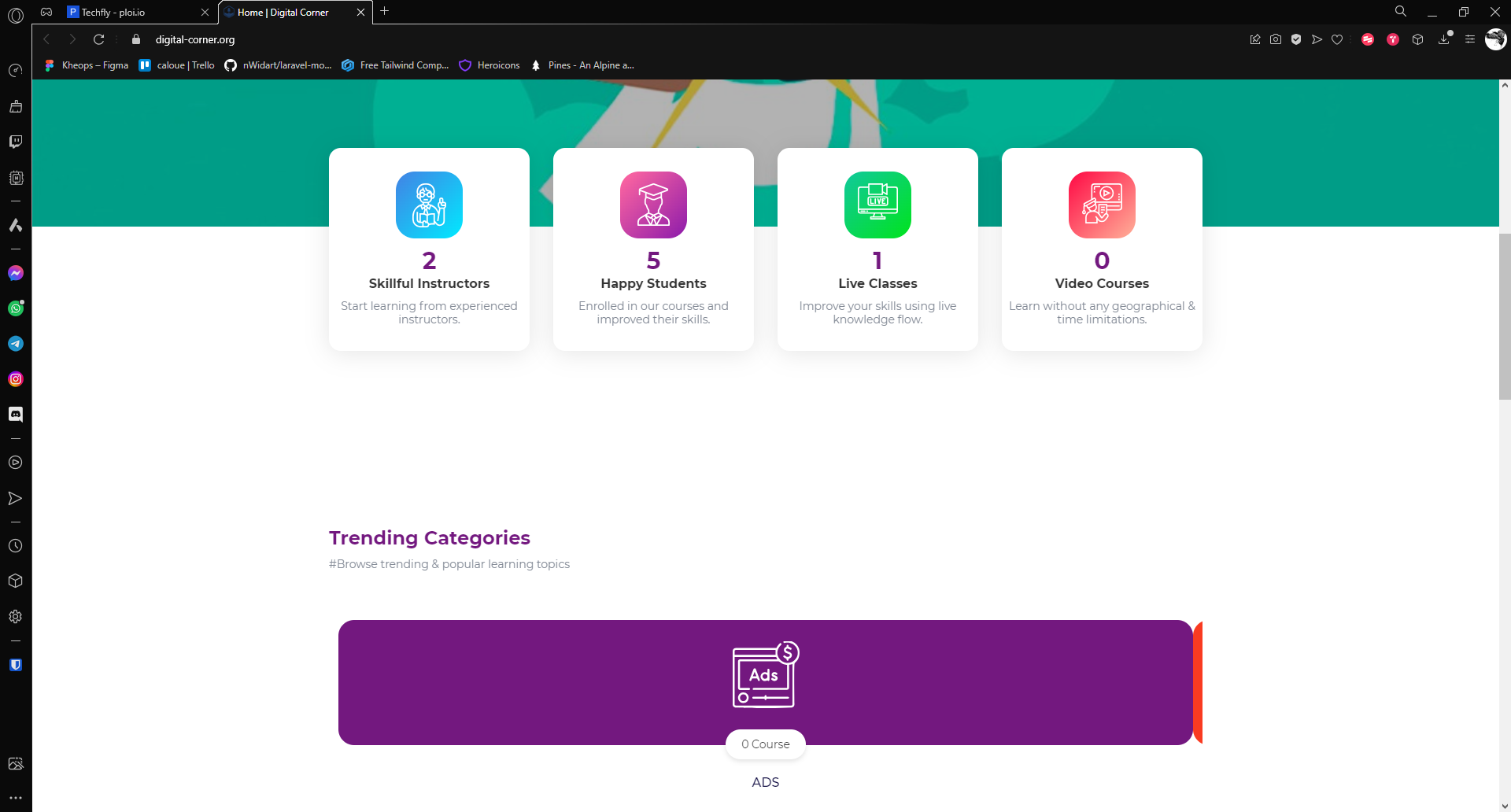Open sidebar settings gear

point(16,616)
